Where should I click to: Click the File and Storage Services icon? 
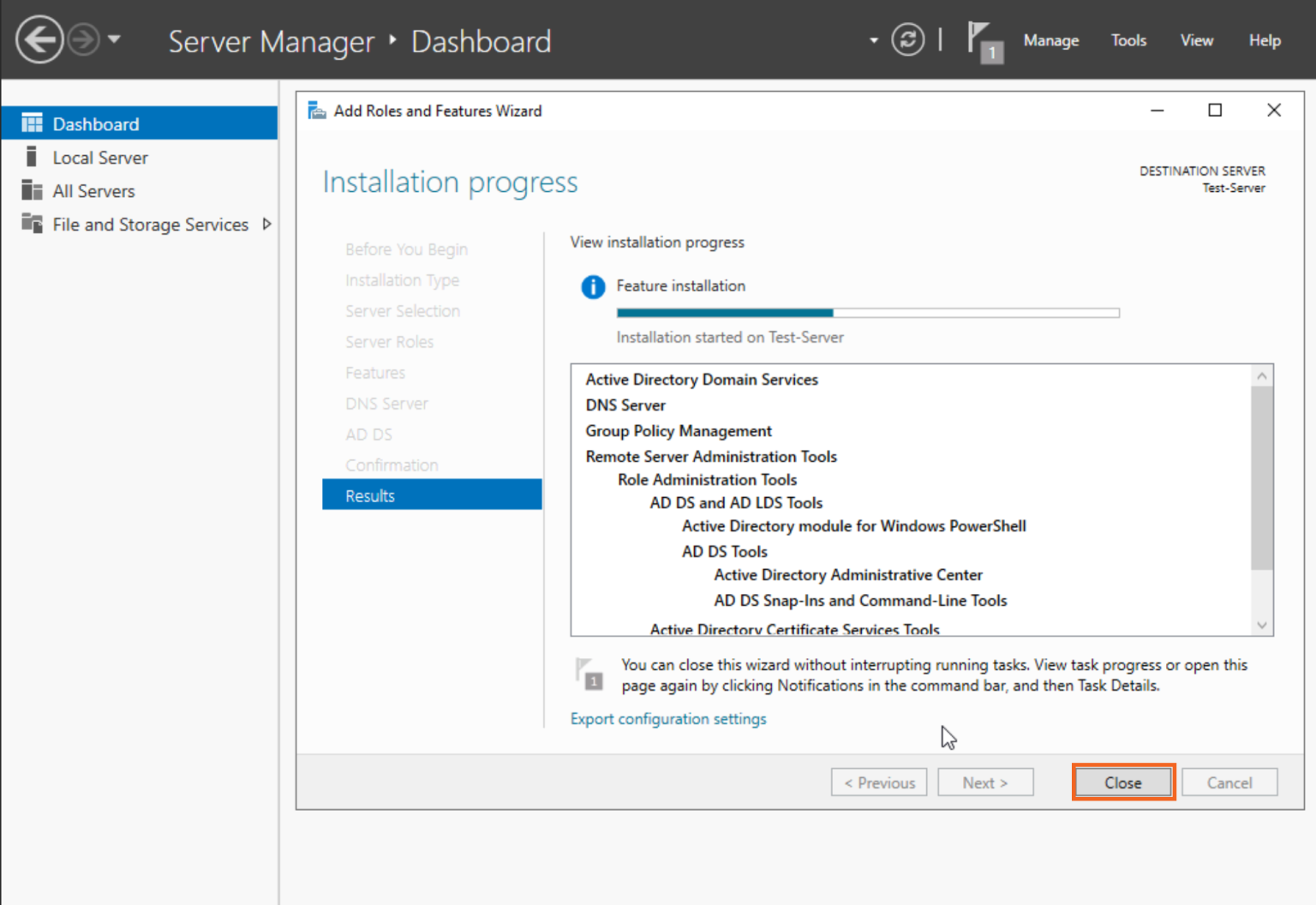tap(32, 225)
